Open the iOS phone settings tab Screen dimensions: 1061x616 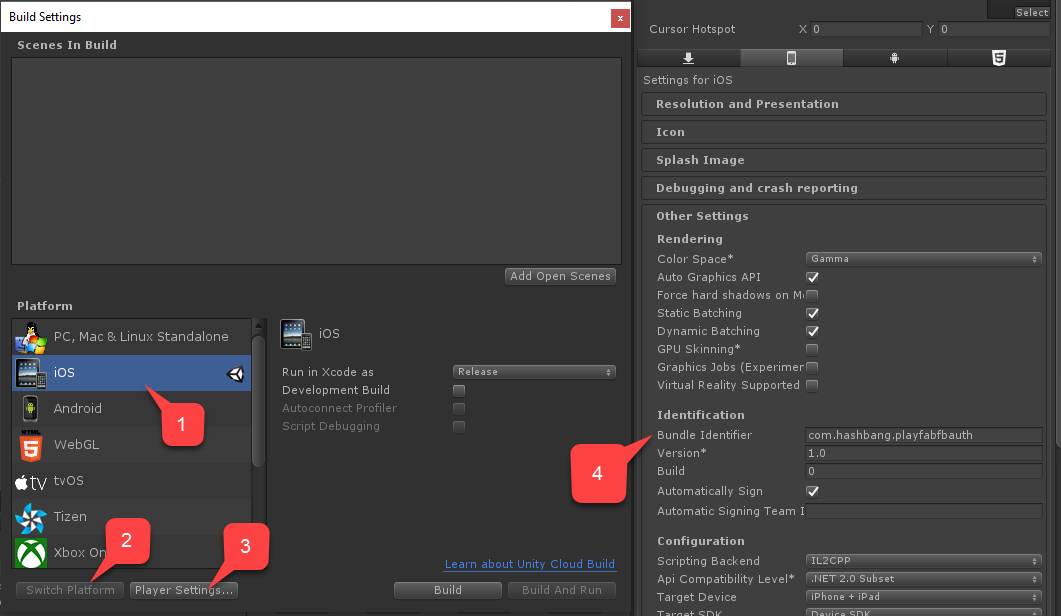point(791,58)
